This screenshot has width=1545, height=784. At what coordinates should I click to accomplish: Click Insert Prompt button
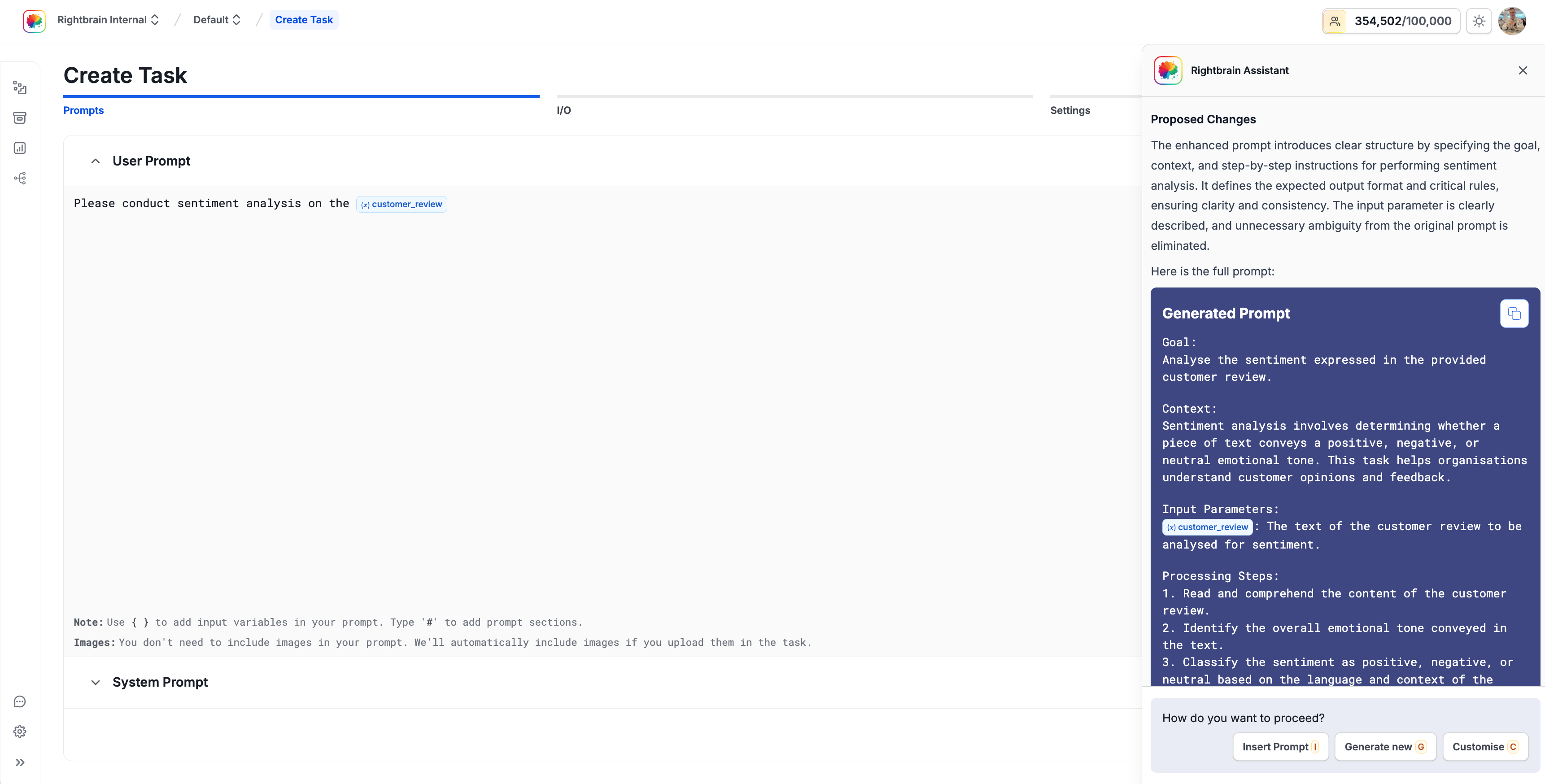click(1280, 747)
